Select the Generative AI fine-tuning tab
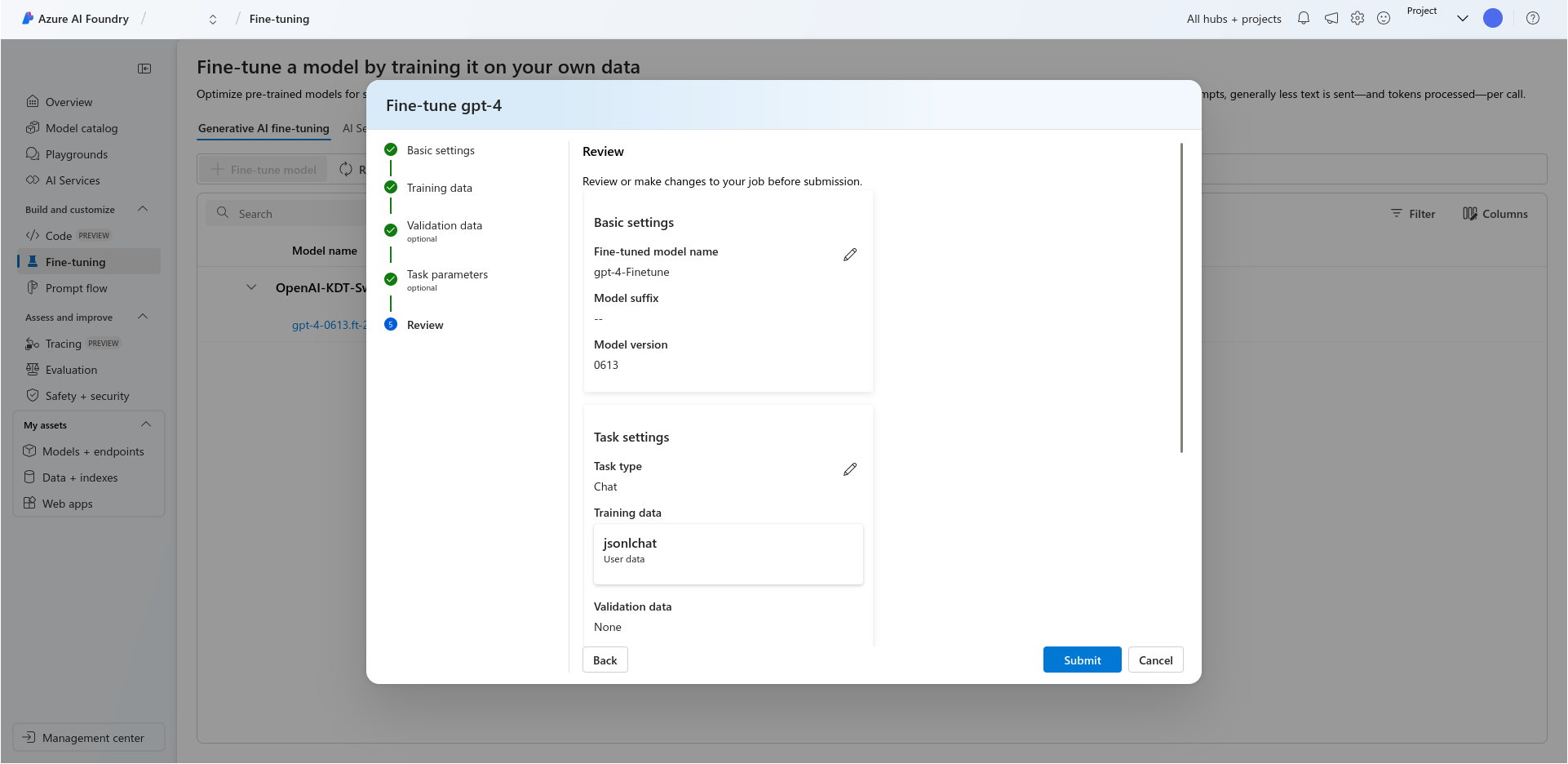The image size is (1568, 764). [264, 128]
